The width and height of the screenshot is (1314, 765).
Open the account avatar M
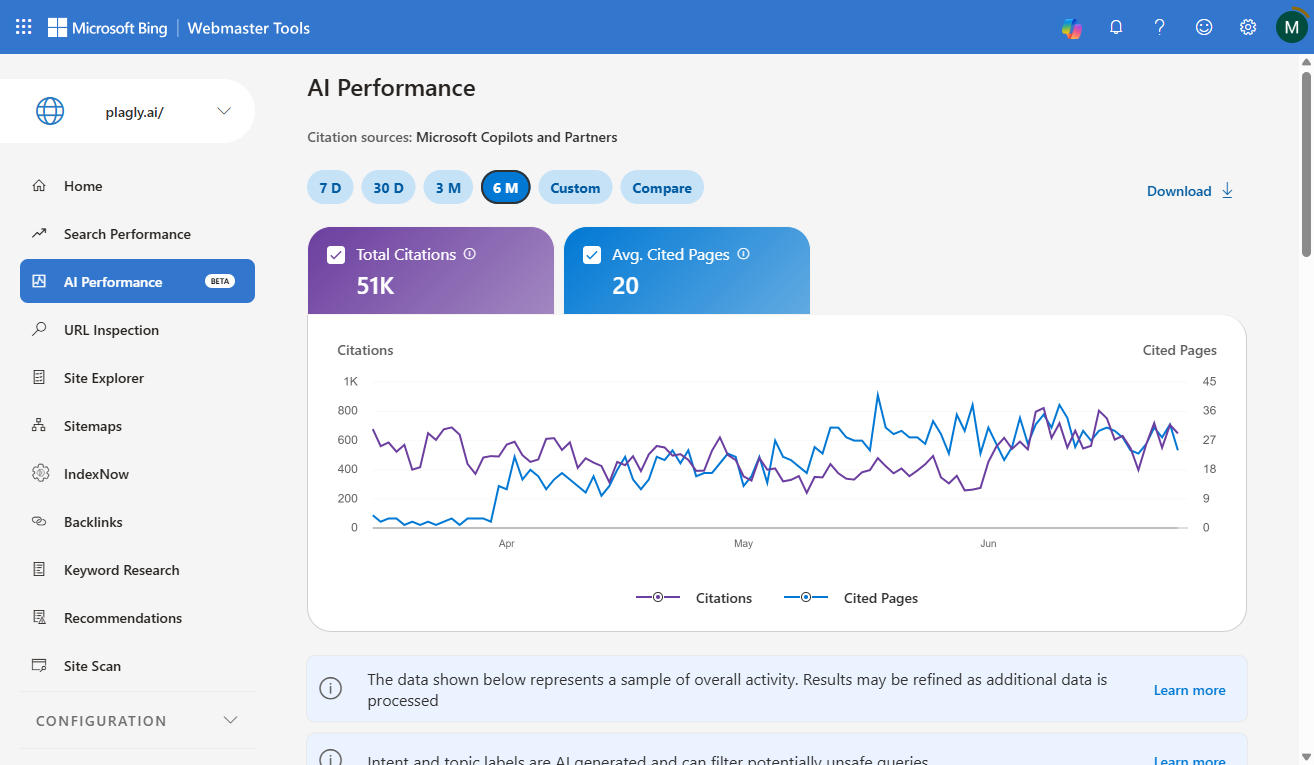click(x=1292, y=27)
